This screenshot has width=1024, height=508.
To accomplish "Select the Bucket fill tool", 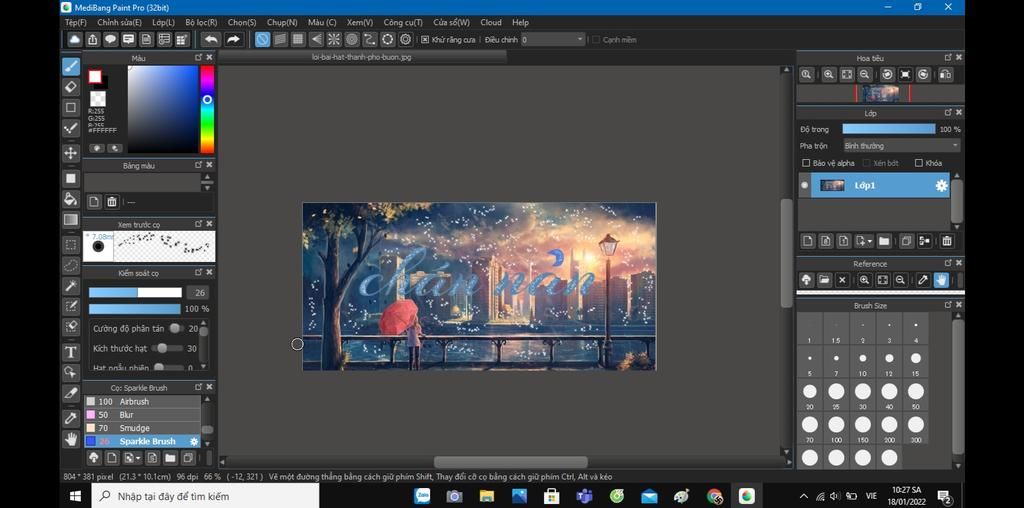I will coord(71,199).
